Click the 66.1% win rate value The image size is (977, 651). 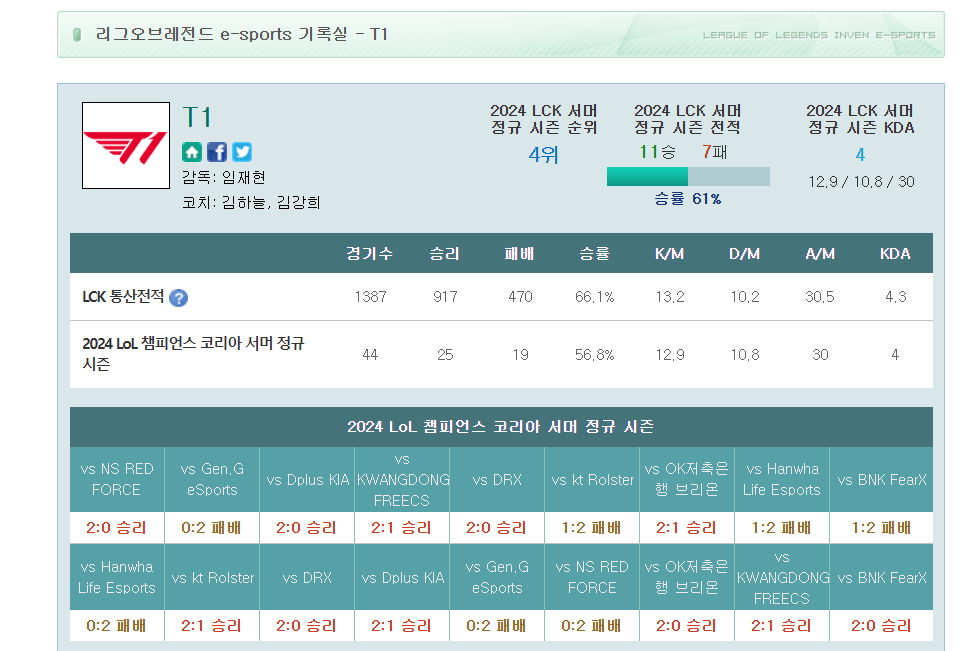pos(594,297)
